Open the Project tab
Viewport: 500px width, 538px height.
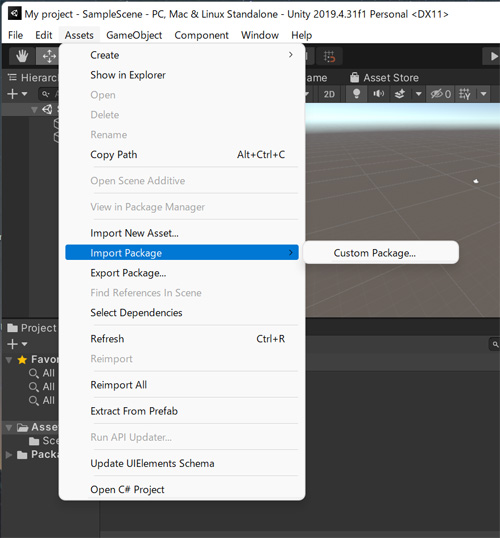coord(32,328)
